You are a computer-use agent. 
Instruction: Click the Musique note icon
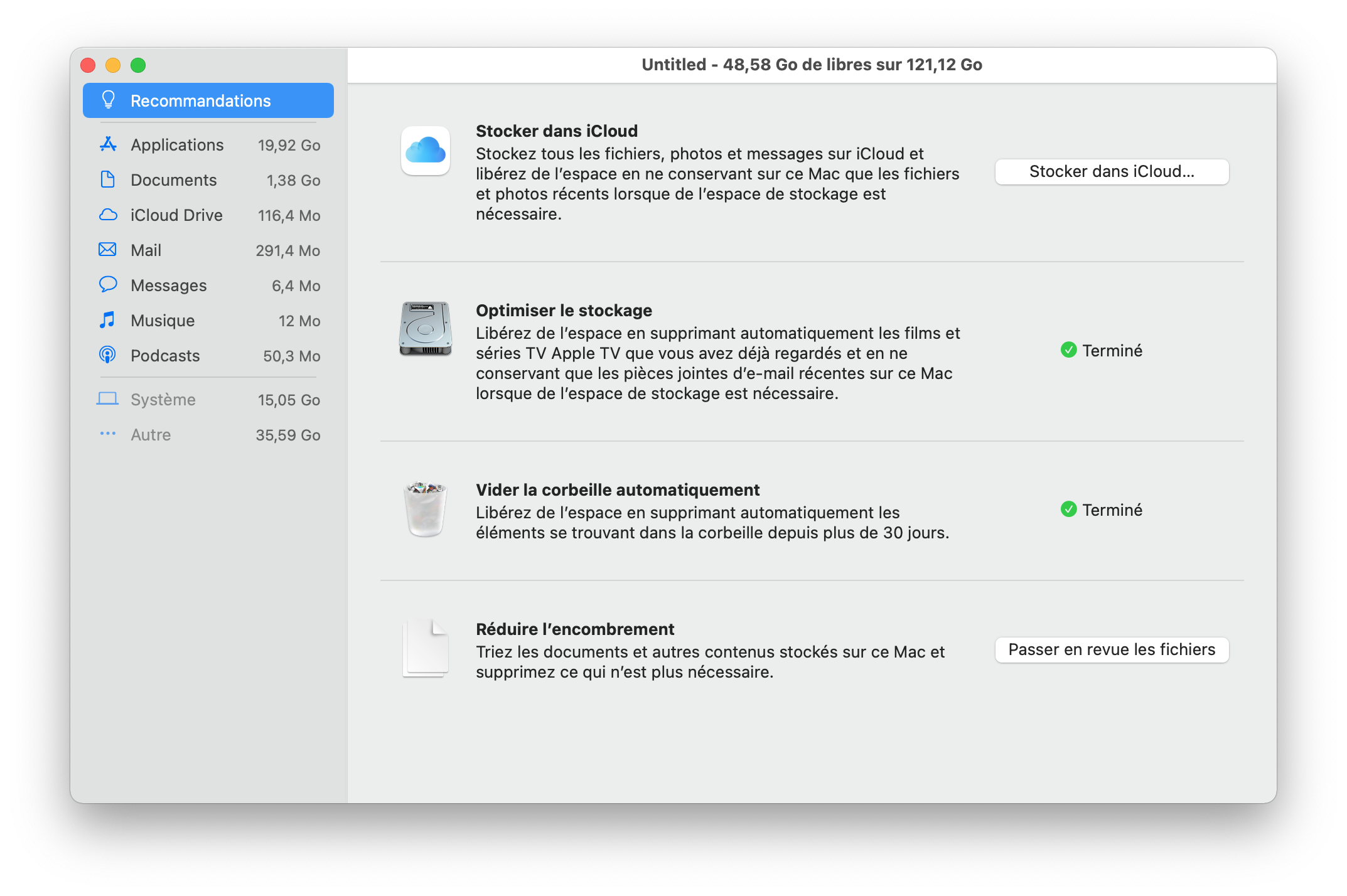108,320
